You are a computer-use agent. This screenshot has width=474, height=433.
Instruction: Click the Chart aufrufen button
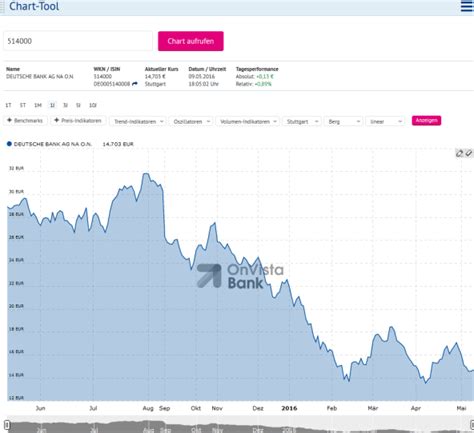click(x=191, y=41)
